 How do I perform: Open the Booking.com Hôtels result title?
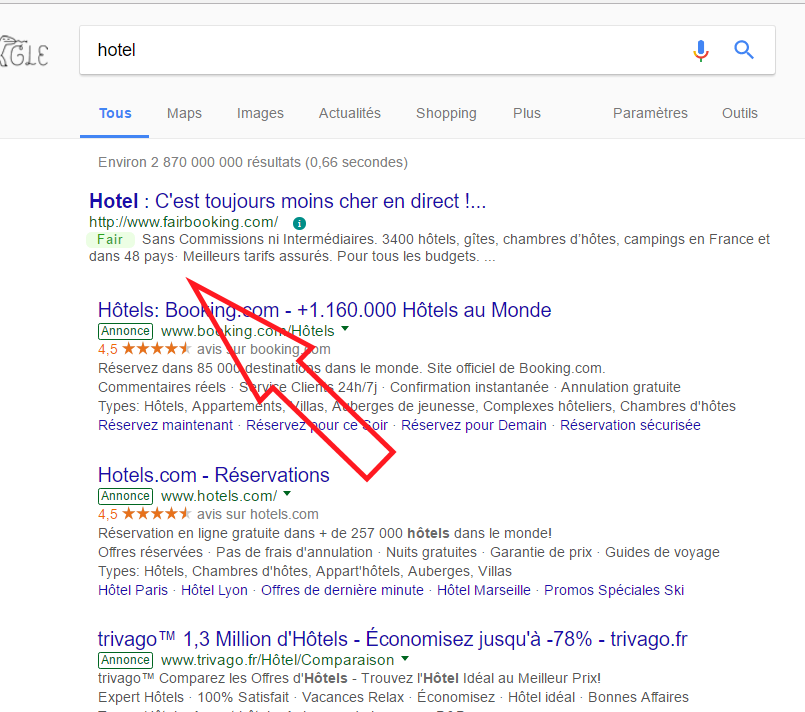324,310
